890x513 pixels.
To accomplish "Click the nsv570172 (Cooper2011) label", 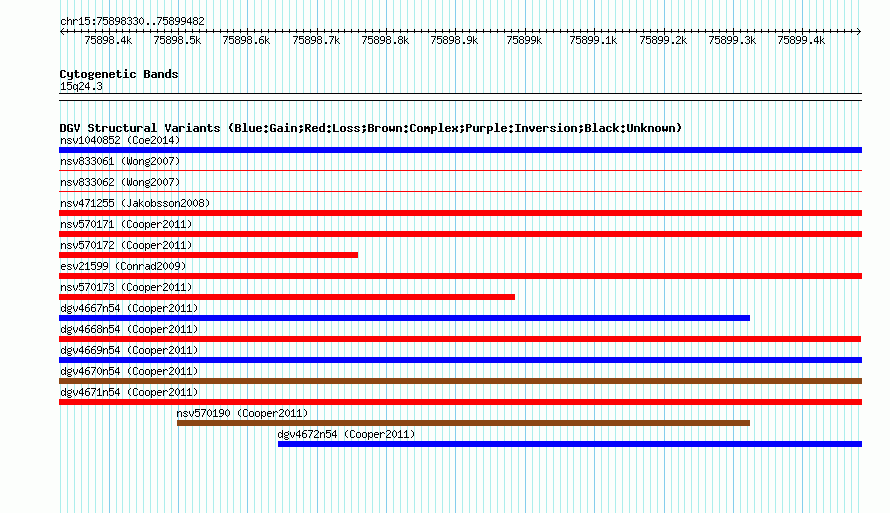I will [126, 245].
